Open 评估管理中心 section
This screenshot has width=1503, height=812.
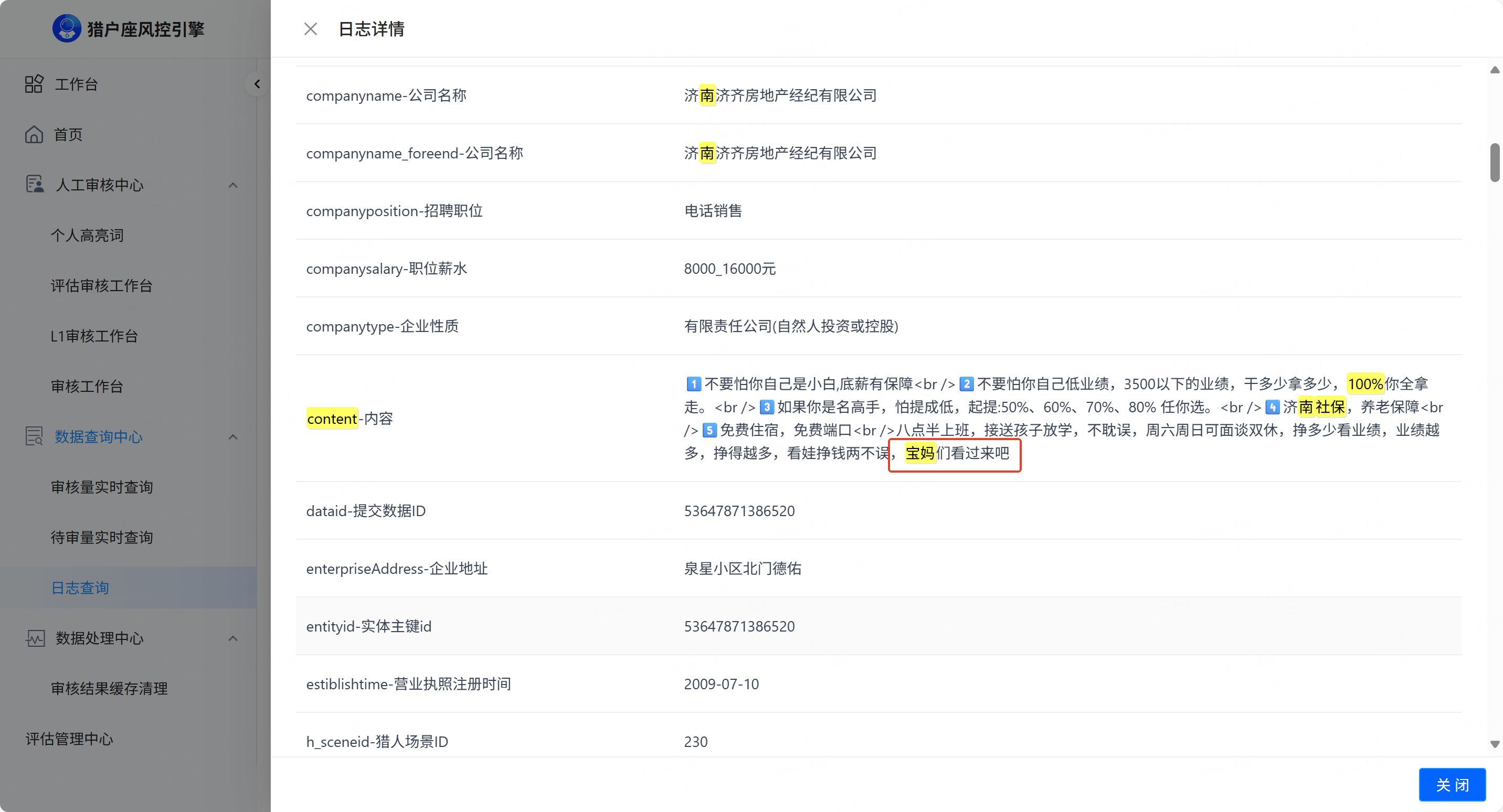click(69, 739)
